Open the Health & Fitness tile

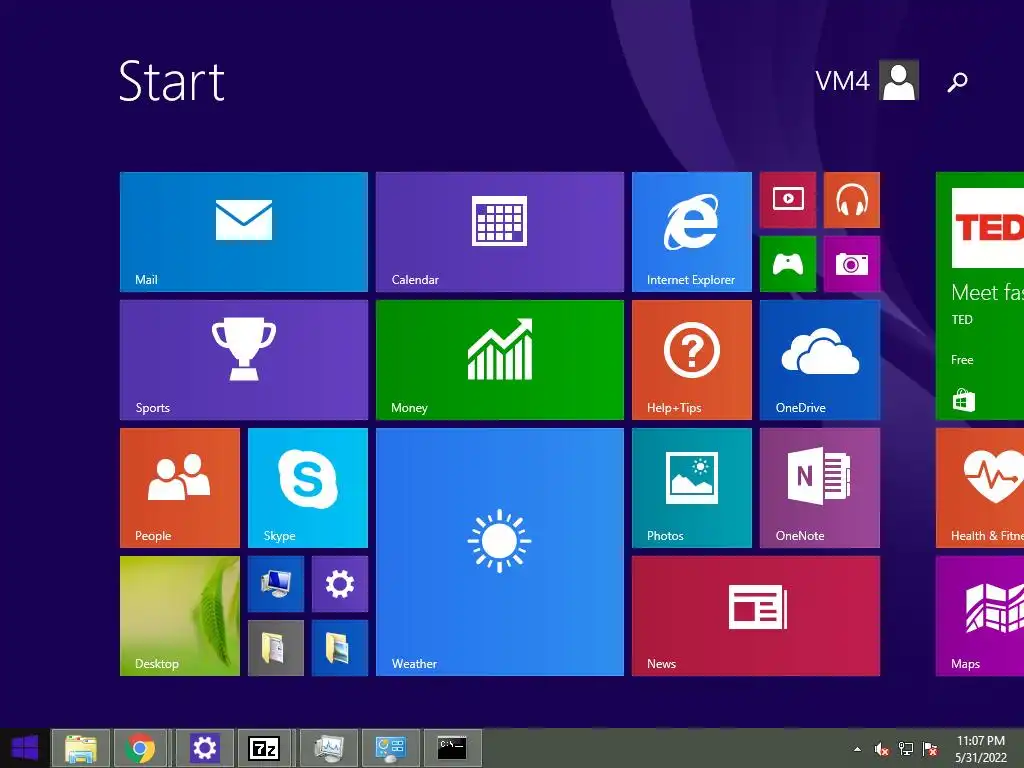pyautogui.click(x=980, y=488)
